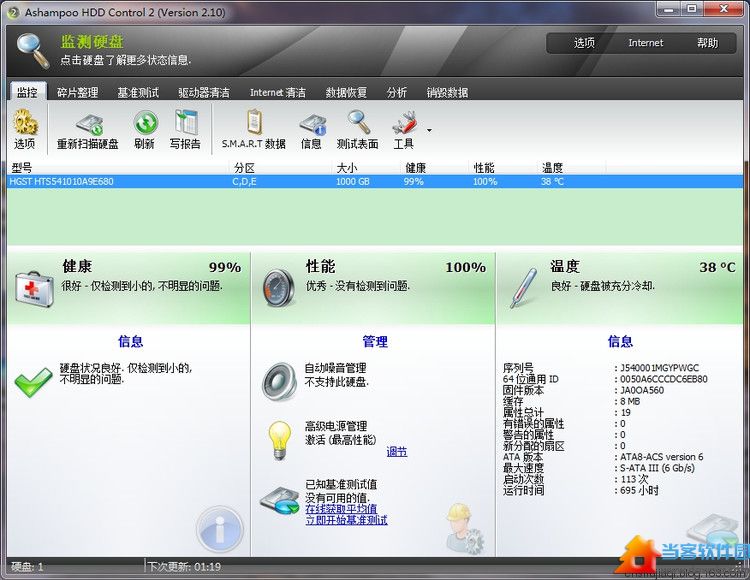Click firmware value JA0OA560
This screenshot has height=580, width=750.
[x=642, y=390]
